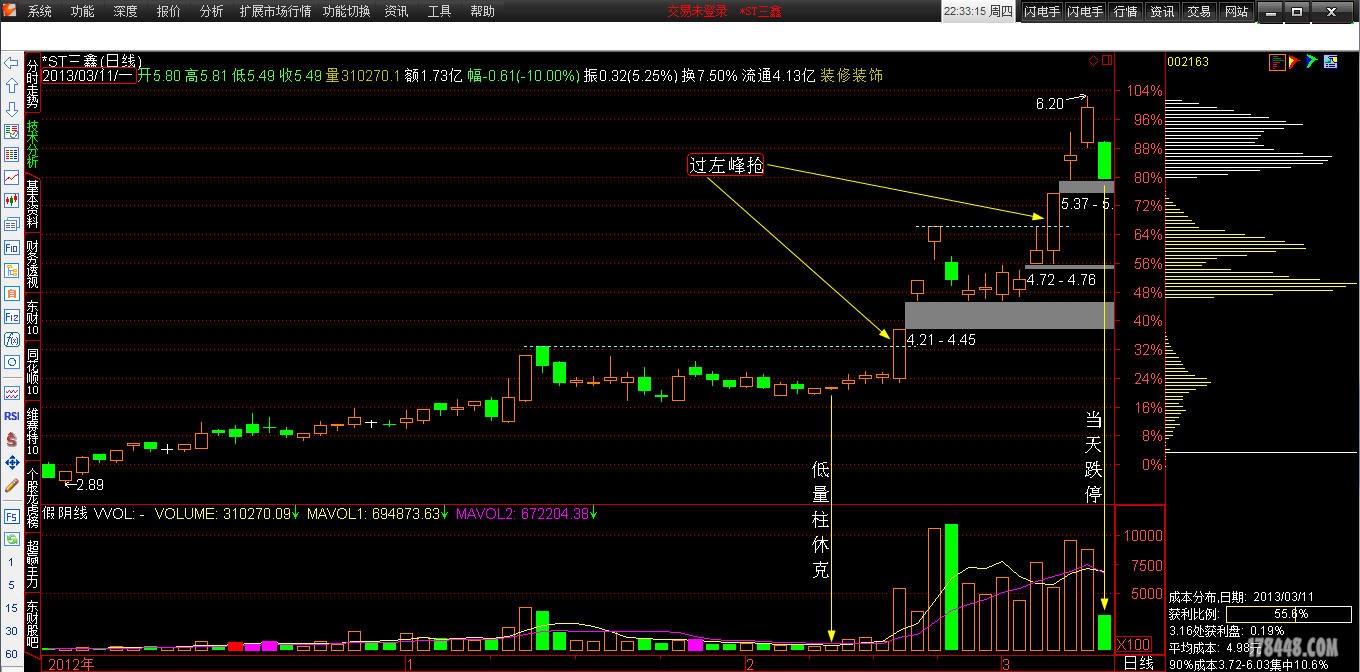Image resolution: width=1360 pixels, height=672 pixels.
Task: Click the X100 volume scale label
Action: [1133, 644]
